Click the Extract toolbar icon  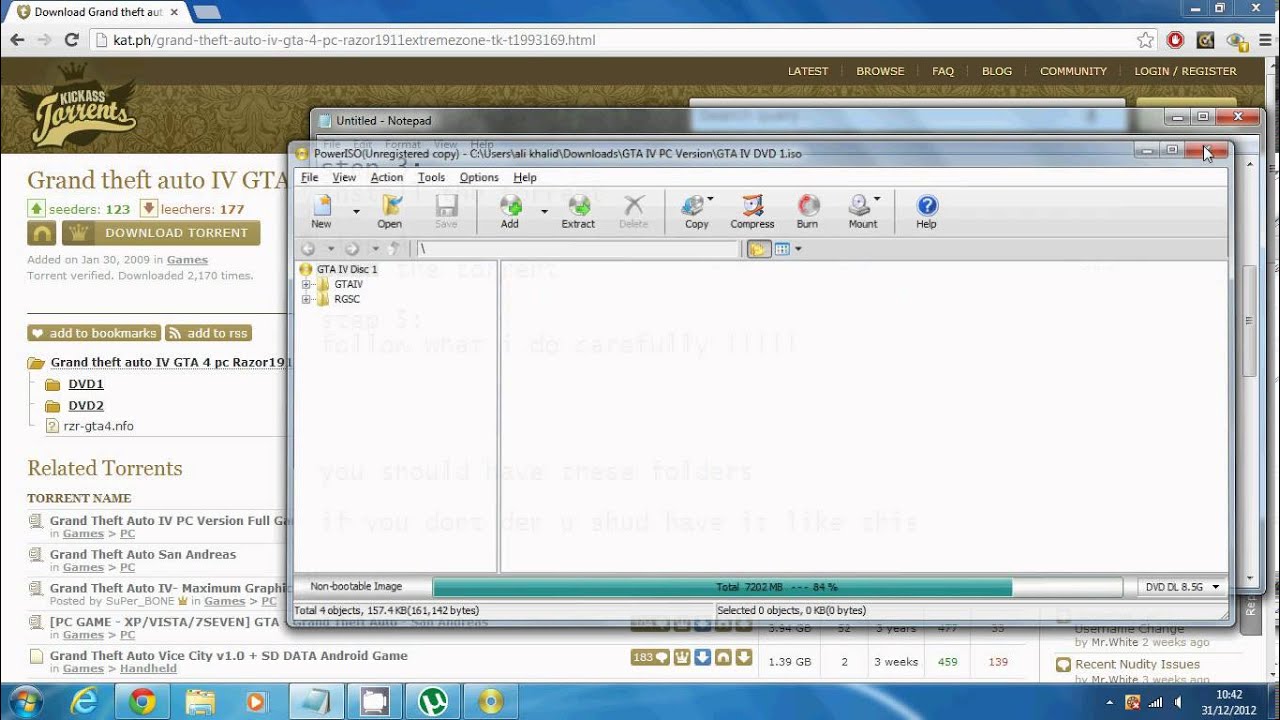pos(578,211)
